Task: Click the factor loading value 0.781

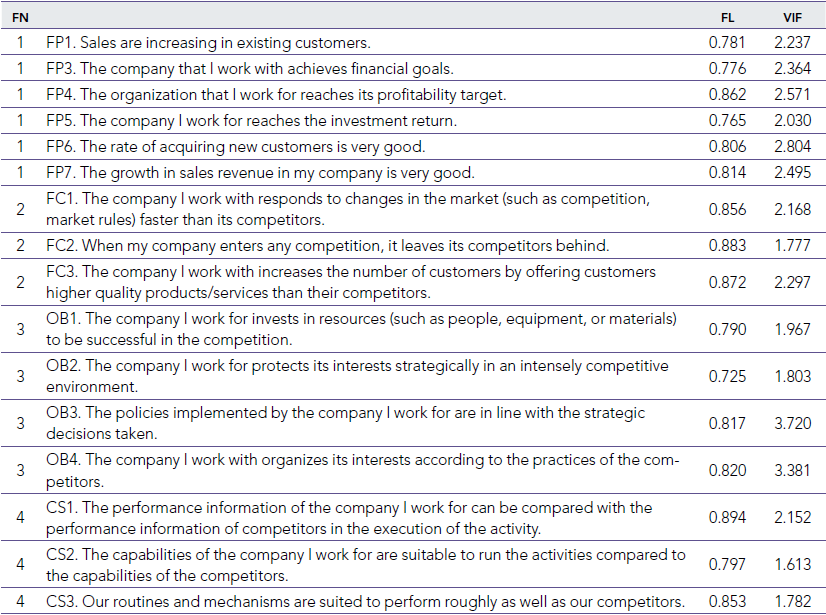Action: 727,43
